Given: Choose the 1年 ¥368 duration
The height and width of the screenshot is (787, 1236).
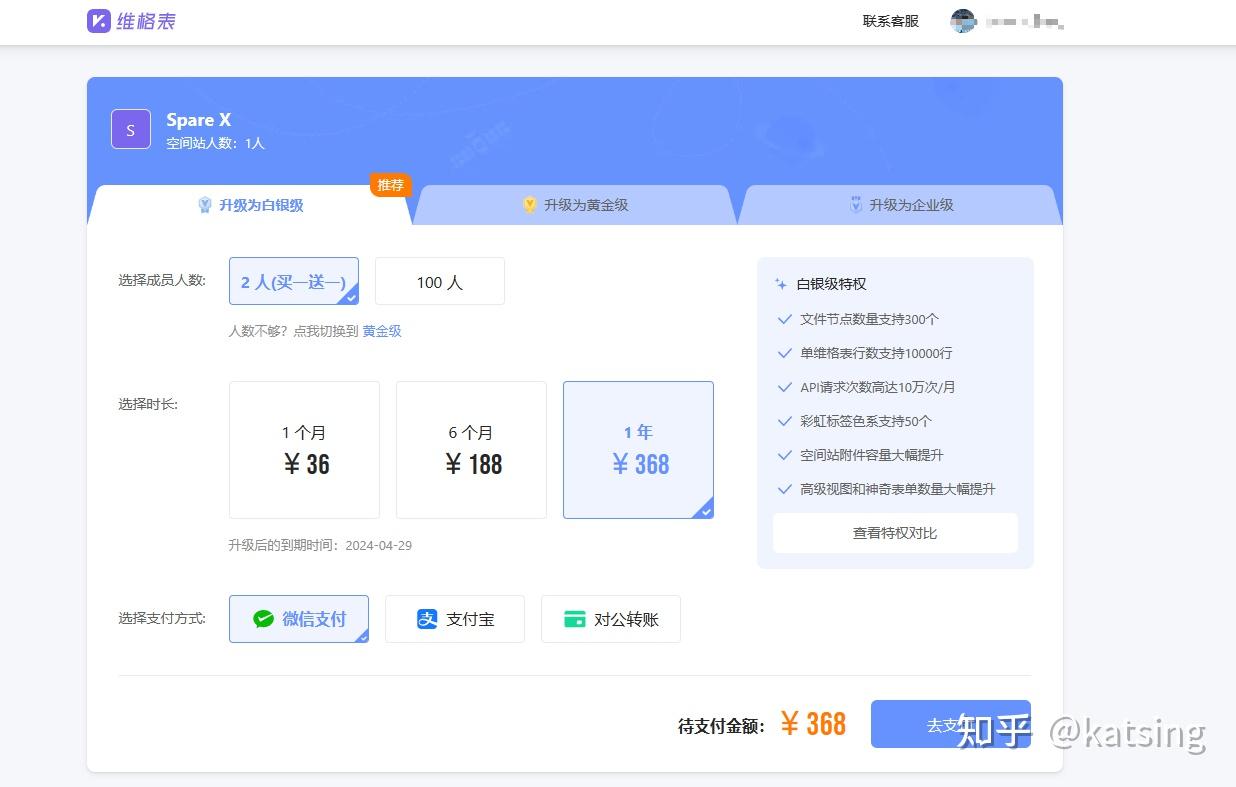Looking at the screenshot, I should (x=638, y=450).
